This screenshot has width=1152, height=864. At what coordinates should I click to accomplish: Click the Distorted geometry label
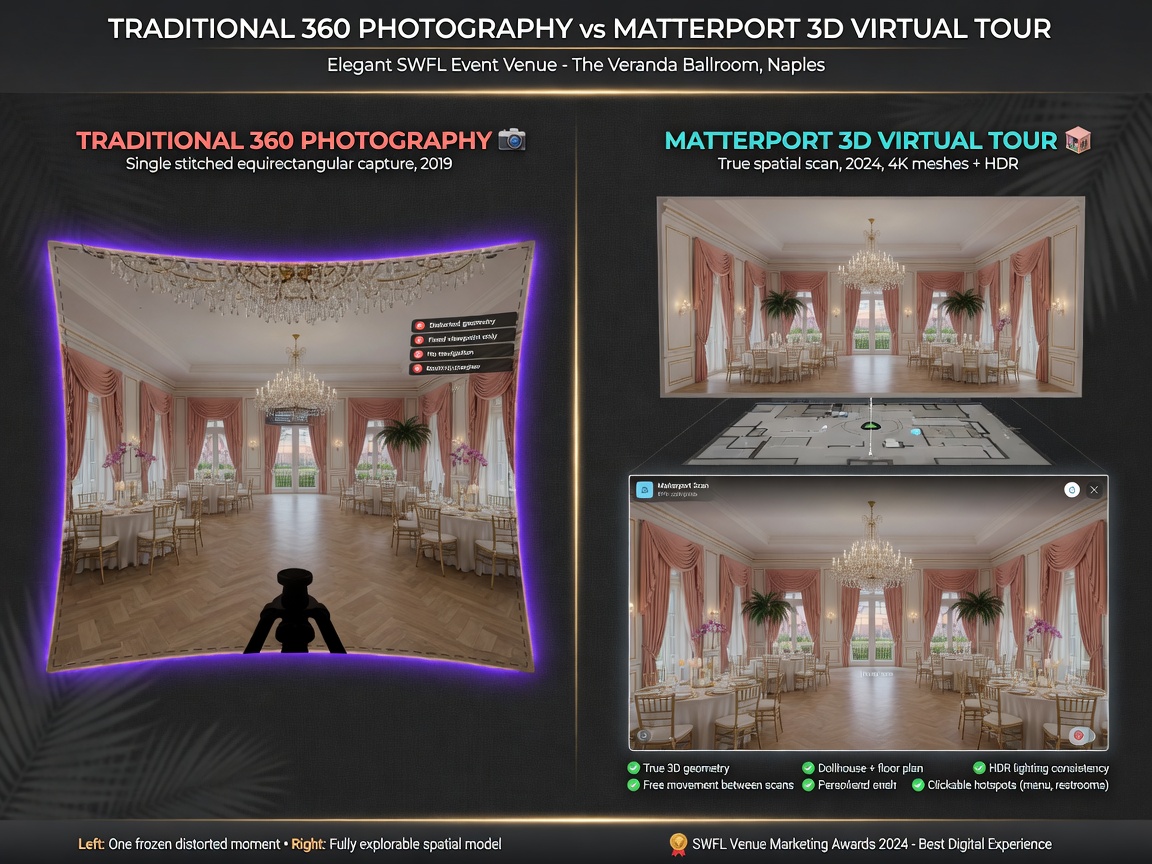click(463, 323)
